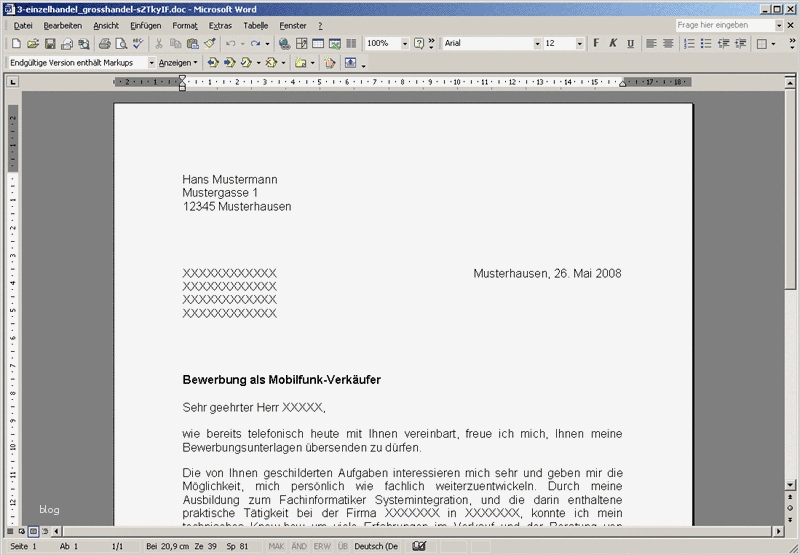Toggle bulleted list formatting
Viewport: 800px width, 555px height.
pos(706,44)
